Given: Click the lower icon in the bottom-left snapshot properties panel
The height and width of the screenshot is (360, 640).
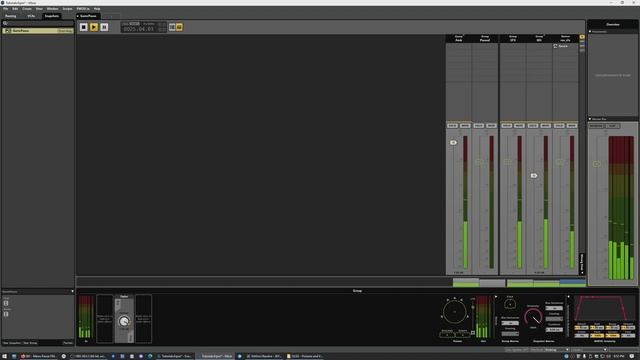Looking at the screenshot, I should [6, 314].
